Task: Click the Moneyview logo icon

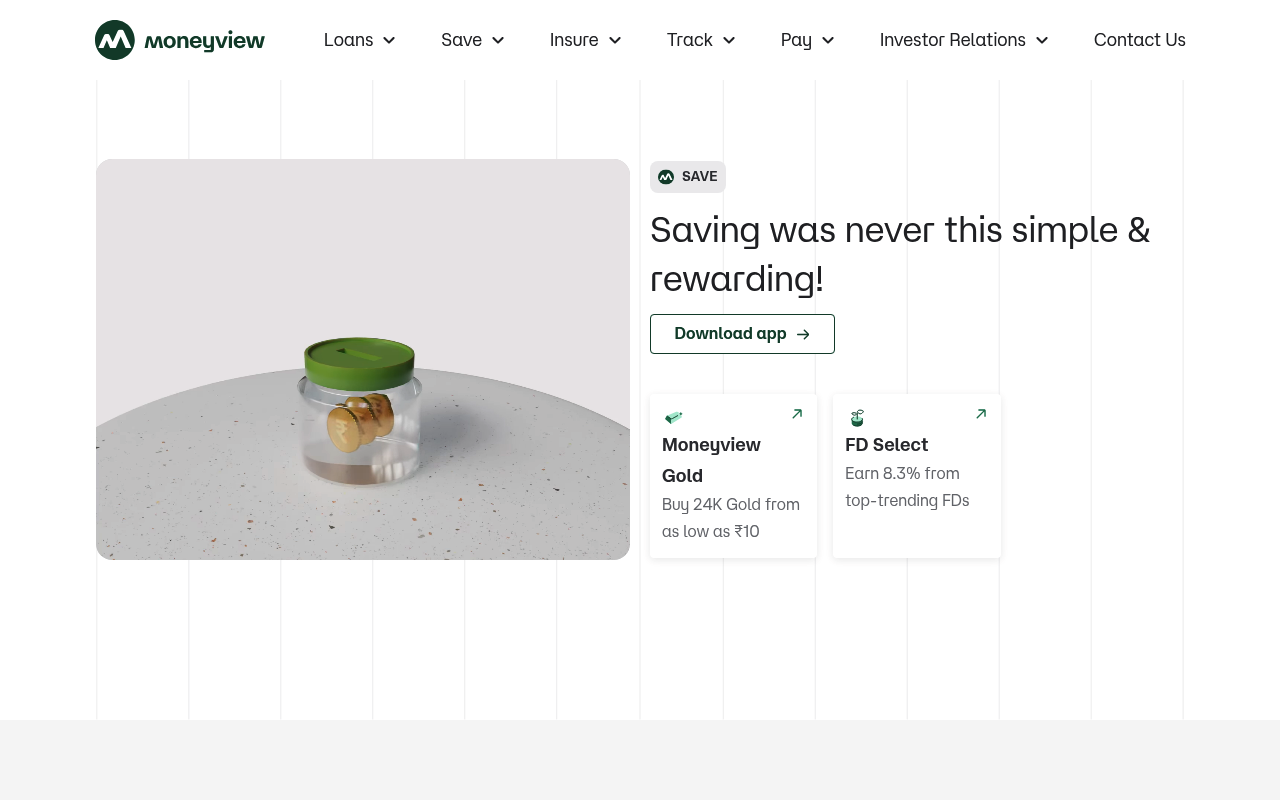Action: [x=115, y=40]
